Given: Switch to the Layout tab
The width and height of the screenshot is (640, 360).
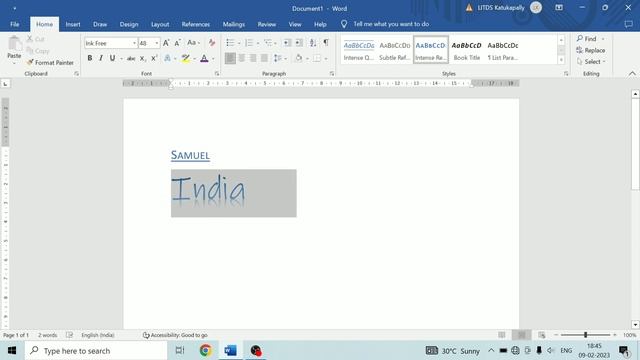Looking at the screenshot, I should 160,24.
